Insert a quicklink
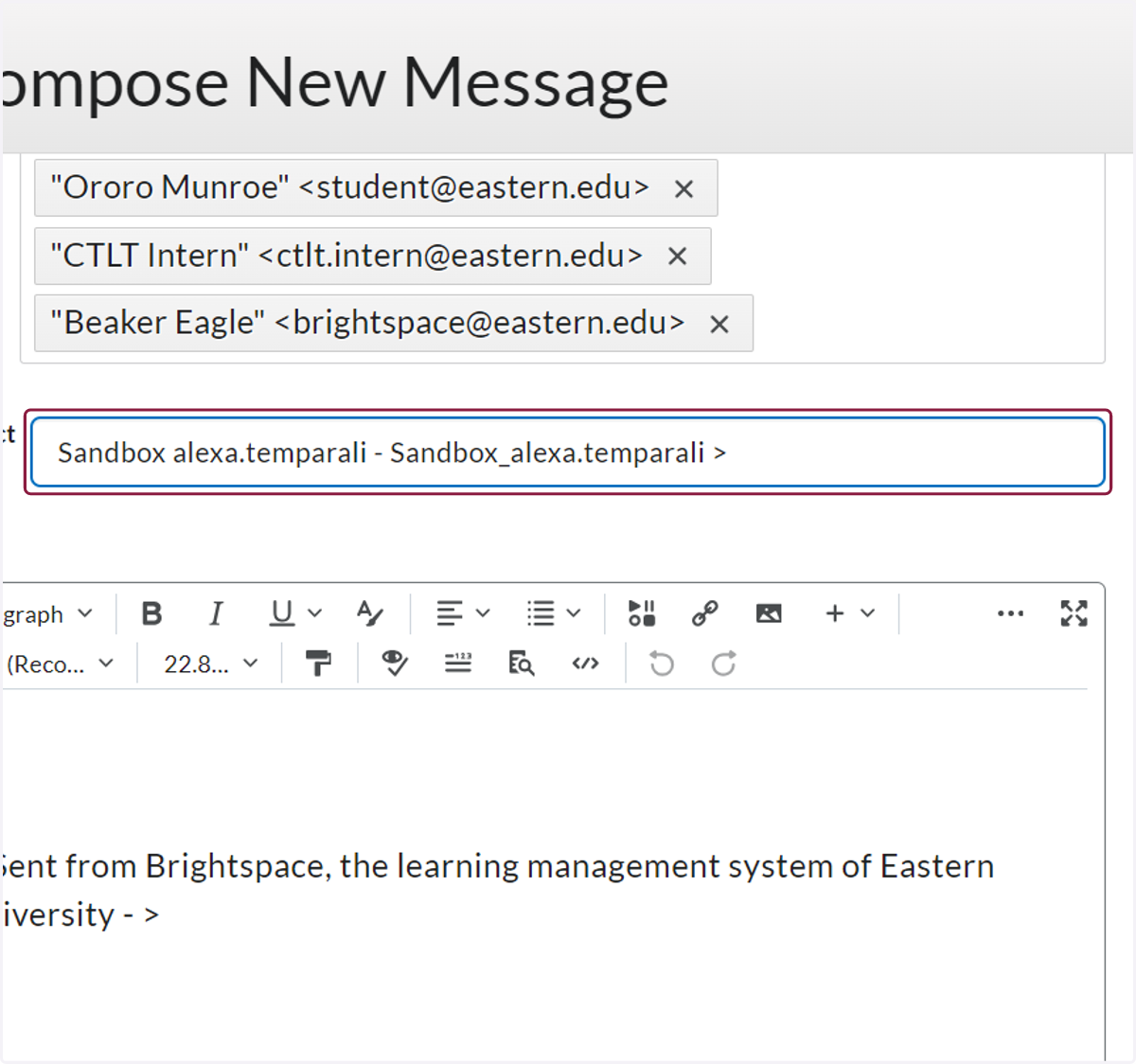Image resolution: width=1136 pixels, height=1064 pixels. [x=705, y=614]
